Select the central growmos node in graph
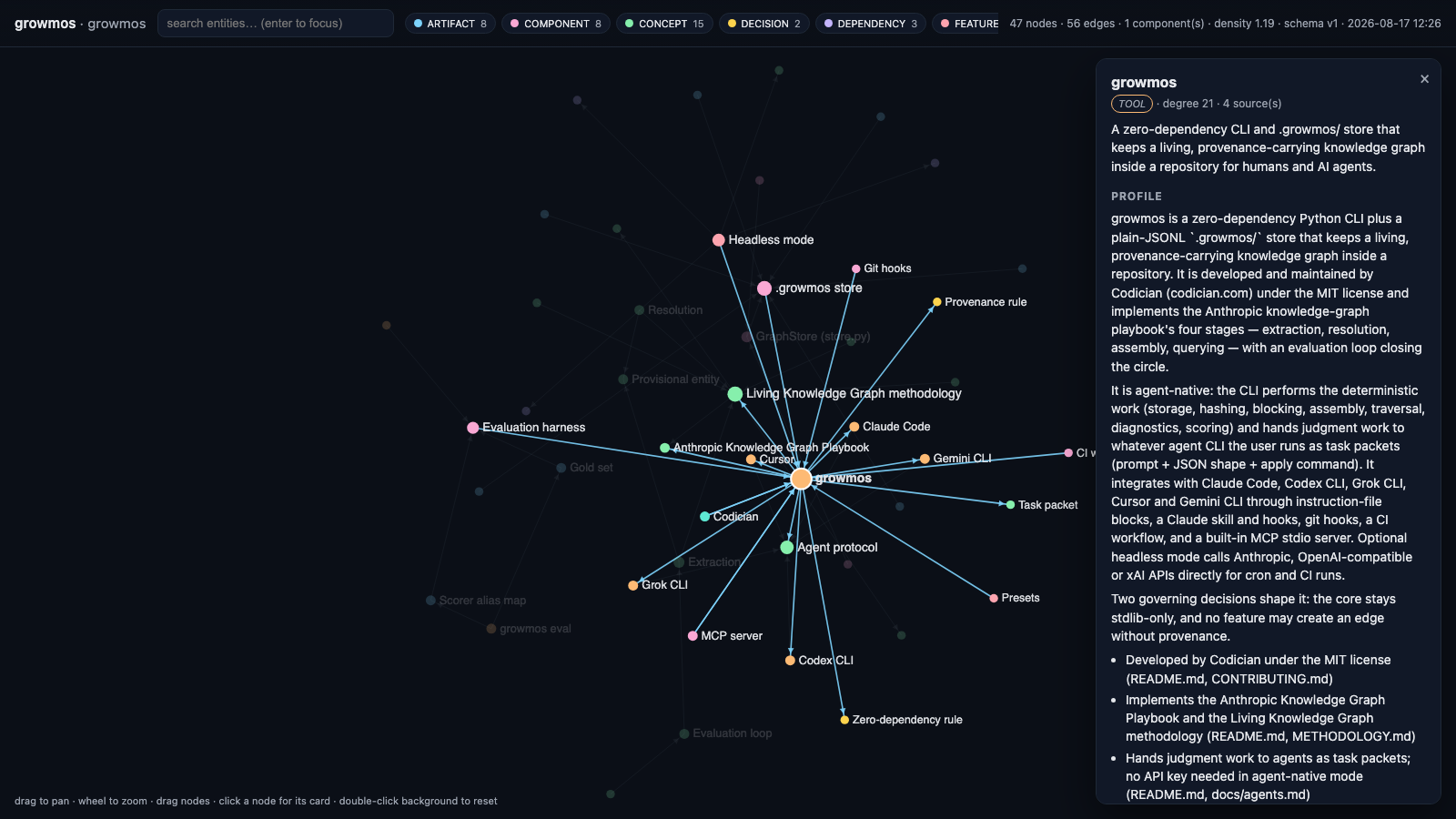1456x819 pixels. coord(801,479)
